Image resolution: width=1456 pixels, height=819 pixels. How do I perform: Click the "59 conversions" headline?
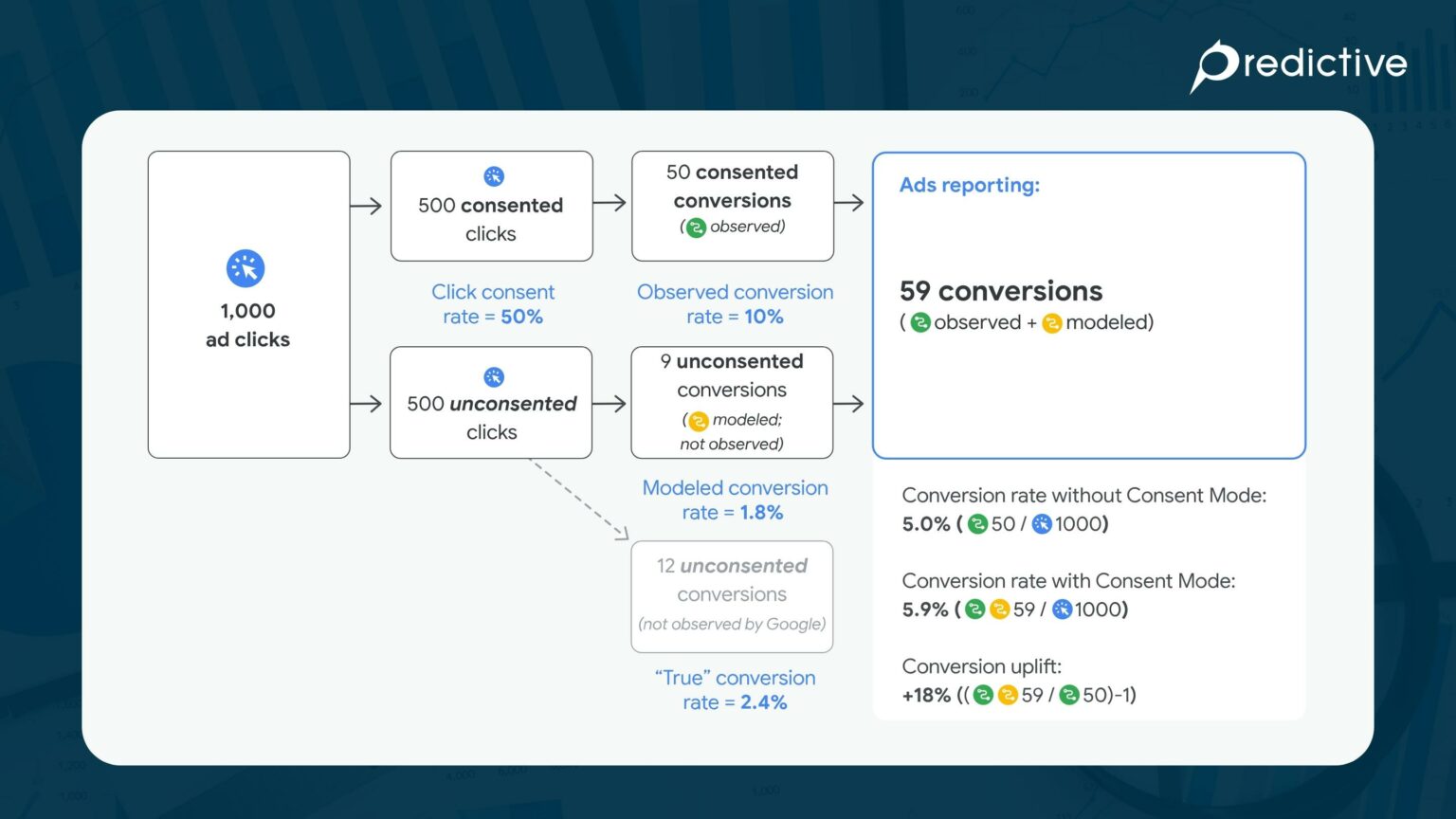[x=1000, y=291]
